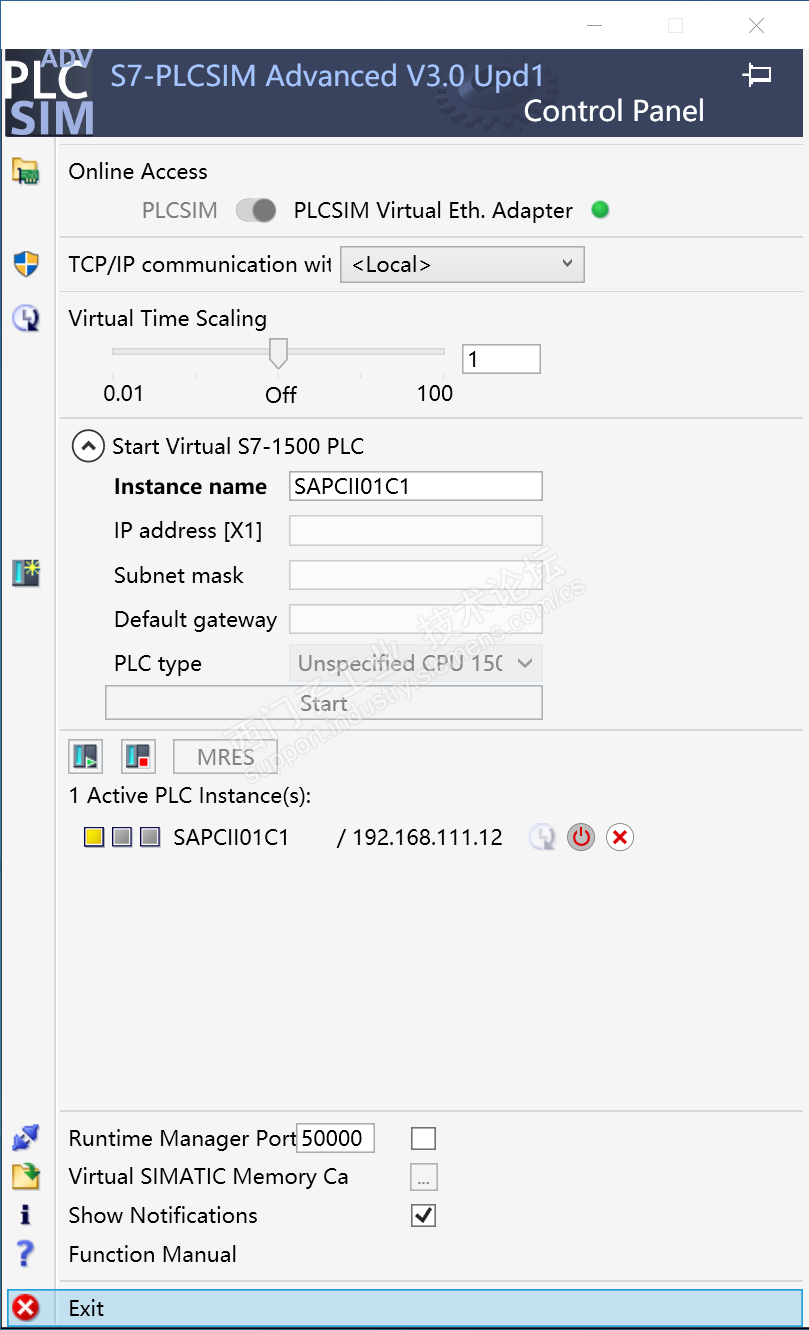This screenshot has height=1330, width=809.
Task: Toggle the PLCSIM online access switch
Action: (x=256, y=210)
